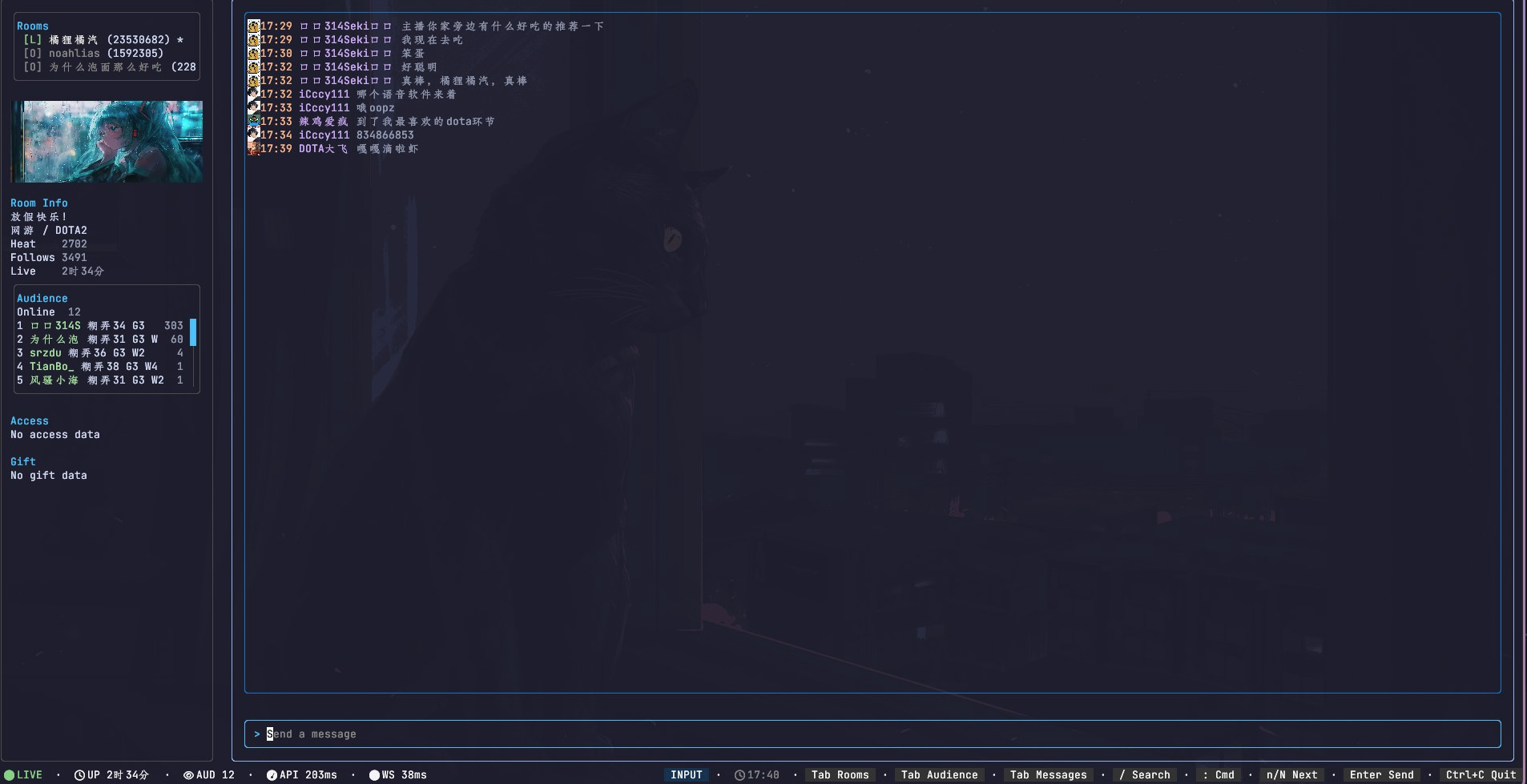Click the WS connection status dot

click(374, 775)
